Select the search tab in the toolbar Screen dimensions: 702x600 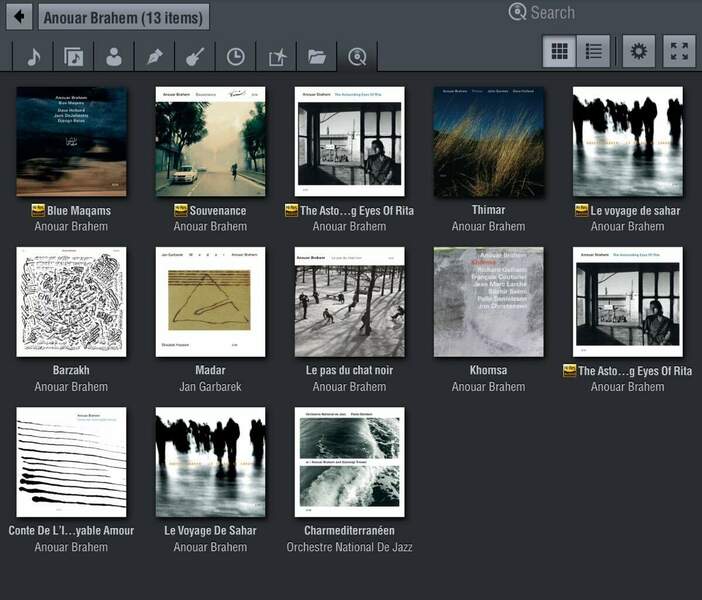[357, 57]
